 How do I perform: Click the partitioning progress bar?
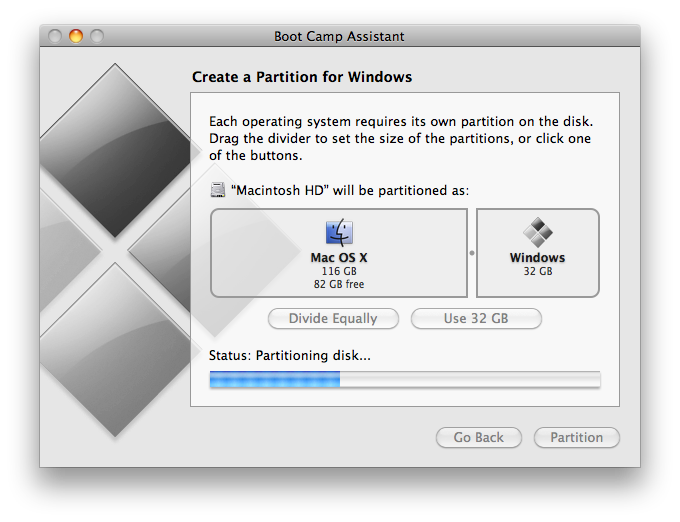click(405, 379)
